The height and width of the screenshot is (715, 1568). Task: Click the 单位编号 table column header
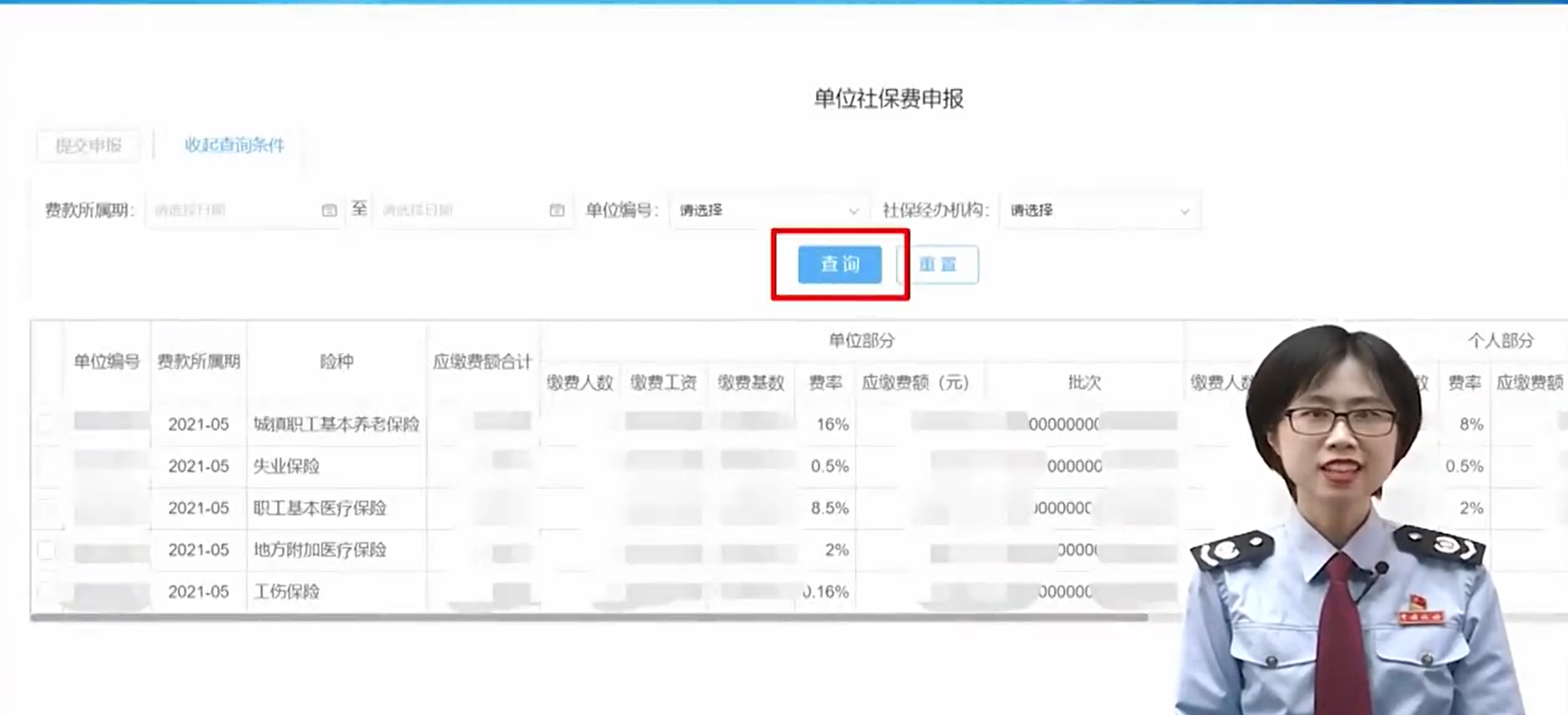107,362
